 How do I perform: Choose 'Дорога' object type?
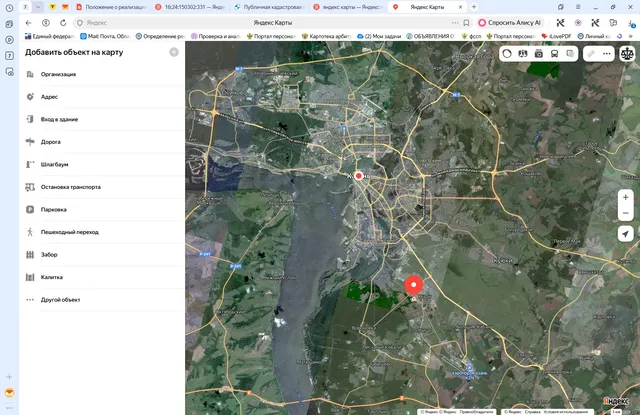102,142
